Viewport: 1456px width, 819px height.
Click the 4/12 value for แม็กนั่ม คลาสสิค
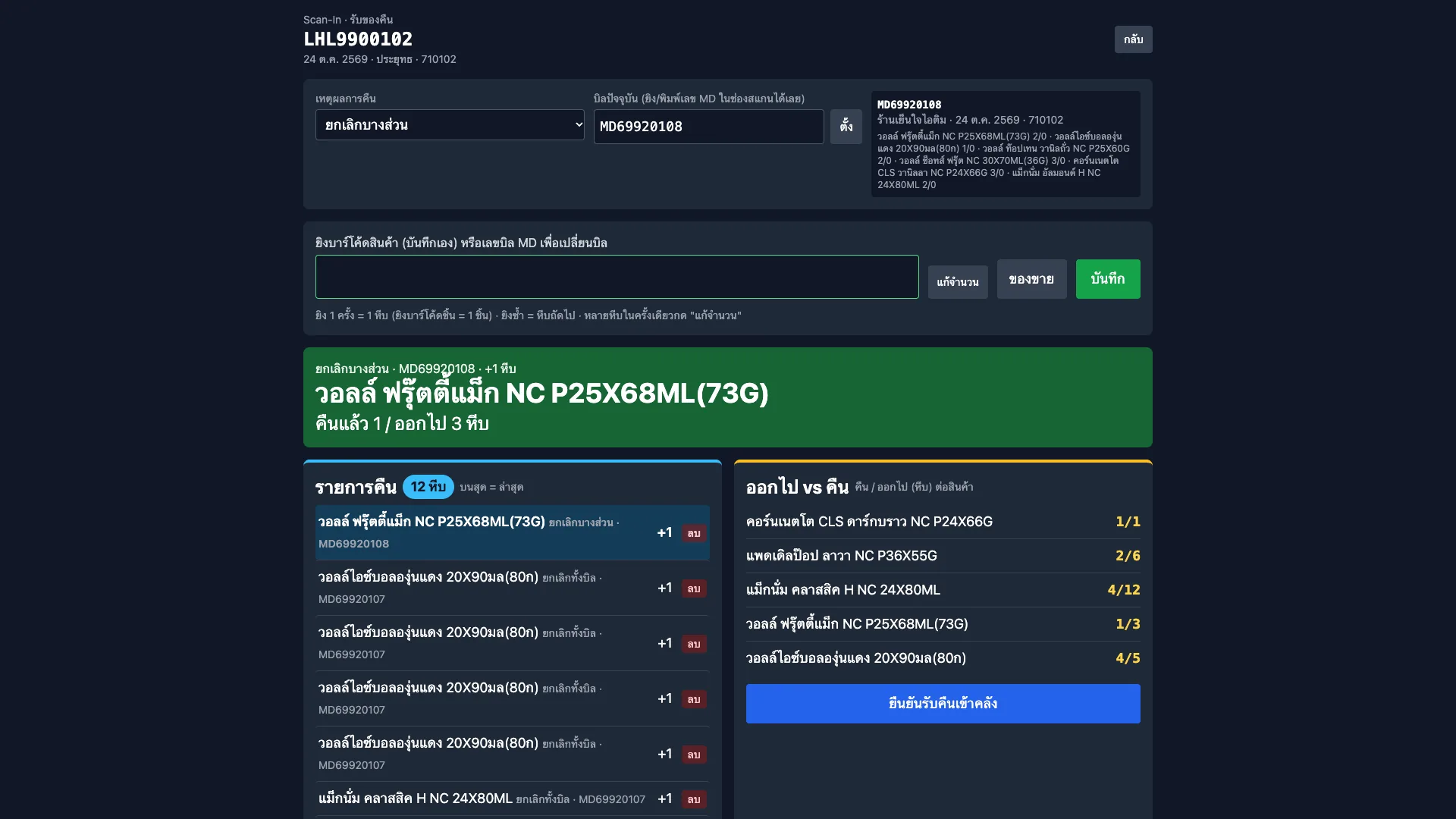click(1123, 590)
